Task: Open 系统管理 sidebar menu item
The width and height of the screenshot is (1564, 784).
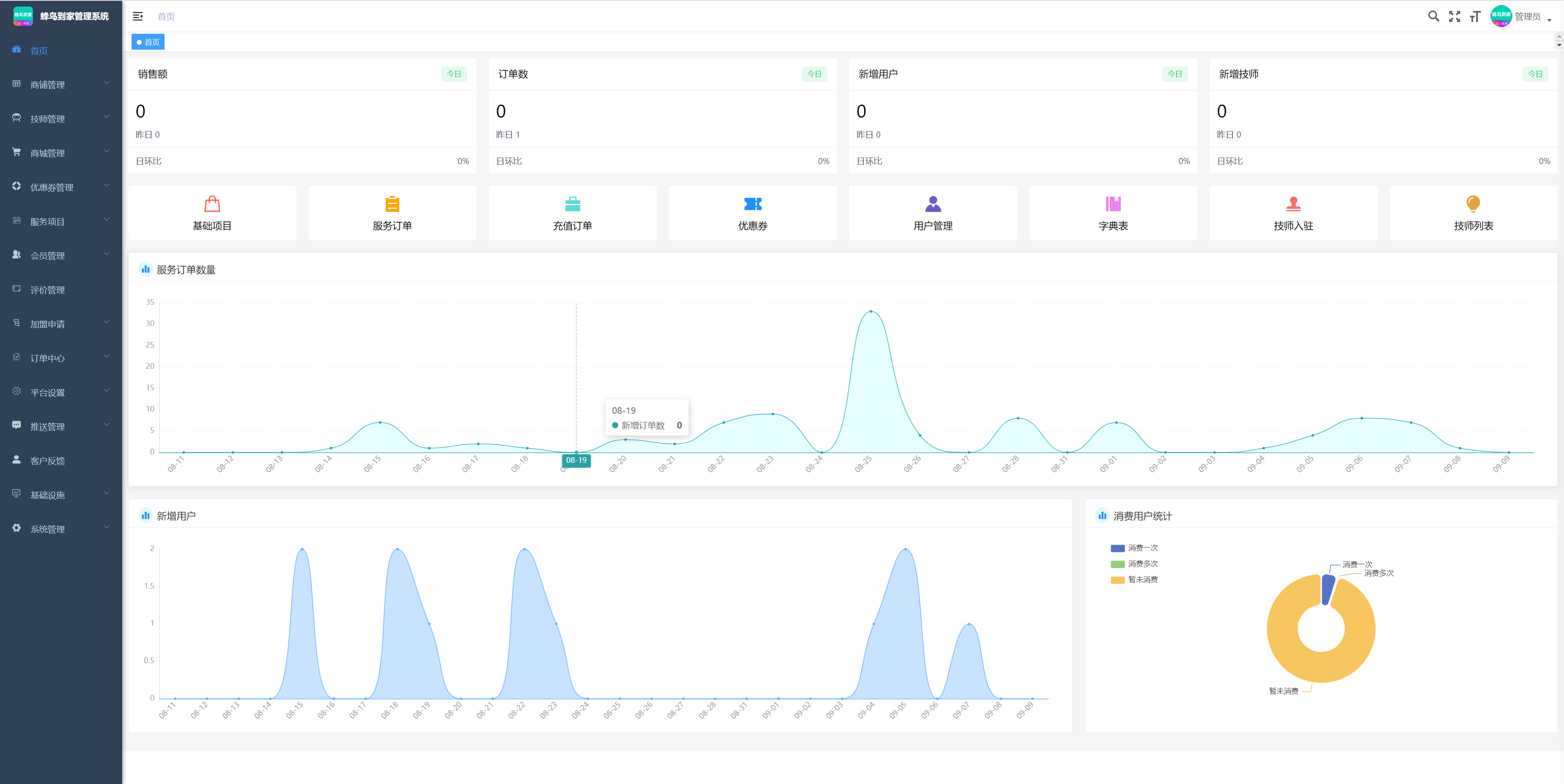Action: [x=61, y=528]
